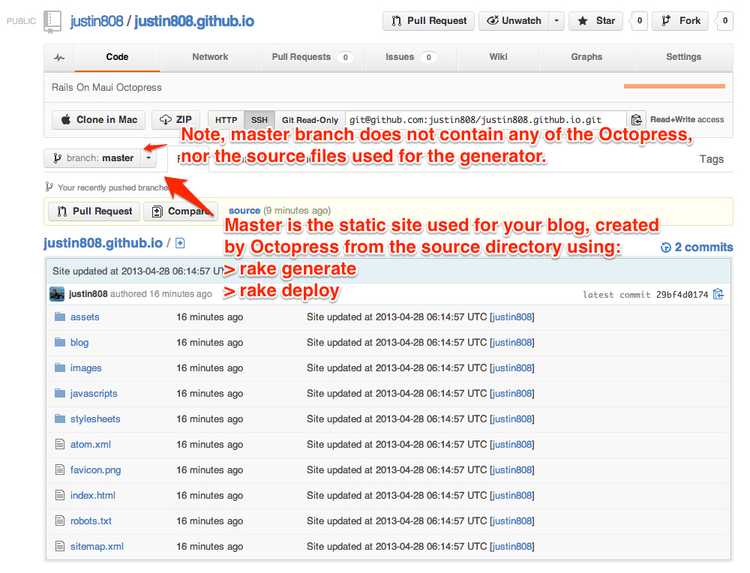The image size is (750, 573).
Task: Click the pulse activity icon tab
Action: point(60,57)
